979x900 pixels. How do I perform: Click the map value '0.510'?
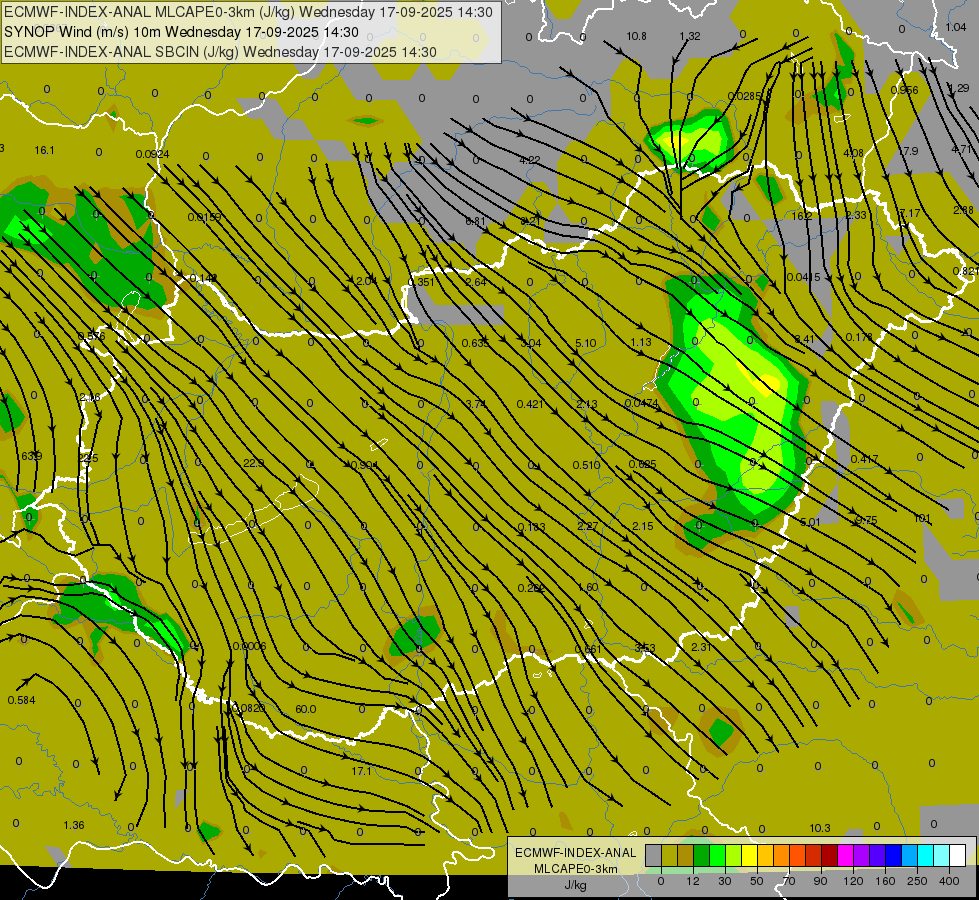pos(586,465)
